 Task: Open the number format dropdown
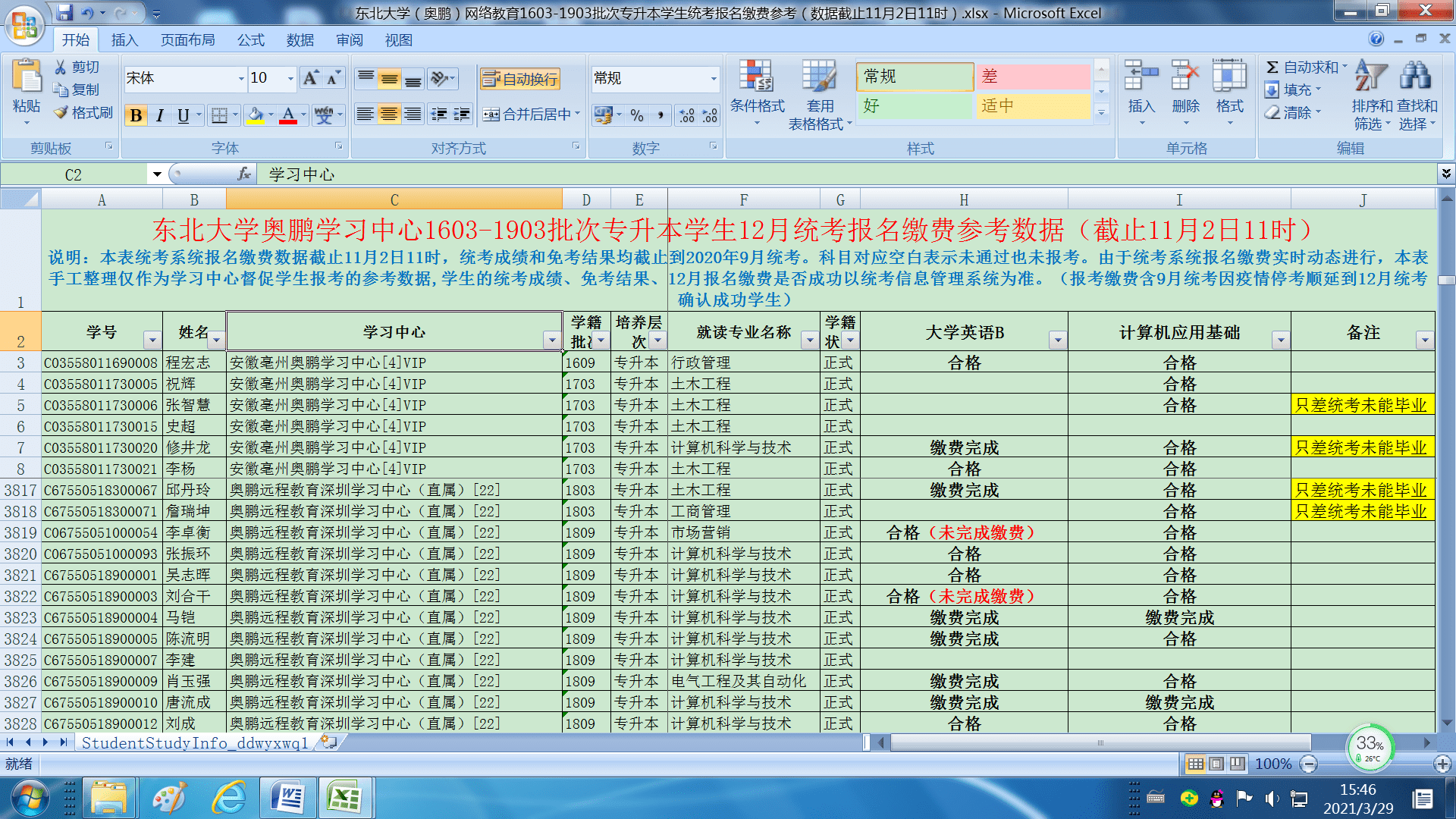(x=714, y=78)
